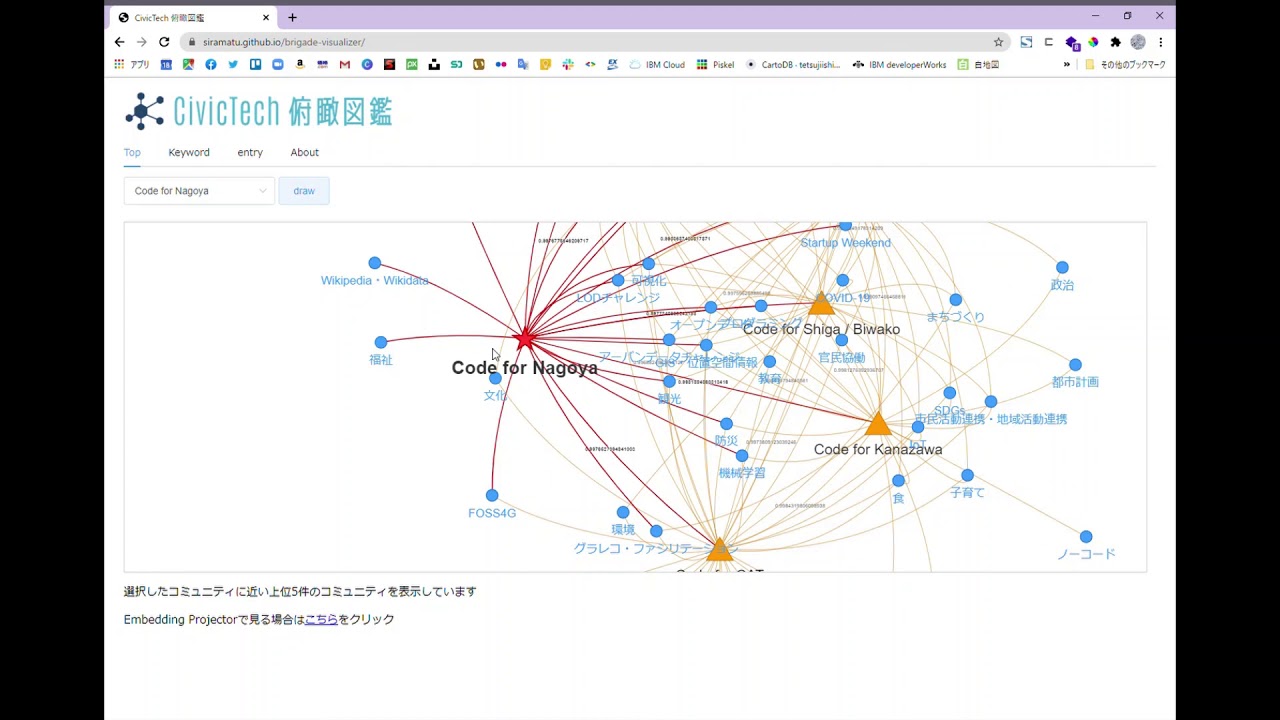Image resolution: width=1280 pixels, height=720 pixels.
Task: Open the 白地図 bookmark
Action: 978,64
